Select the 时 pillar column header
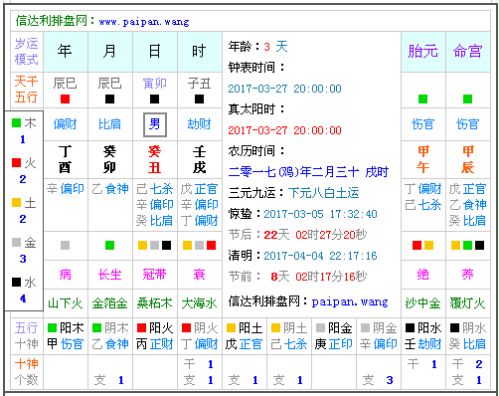This screenshot has width=500, height=396. [199, 52]
